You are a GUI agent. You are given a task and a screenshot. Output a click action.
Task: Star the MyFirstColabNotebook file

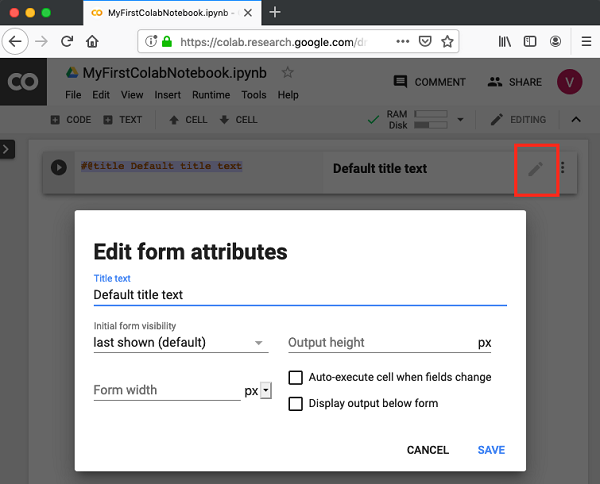click(288, 73)
